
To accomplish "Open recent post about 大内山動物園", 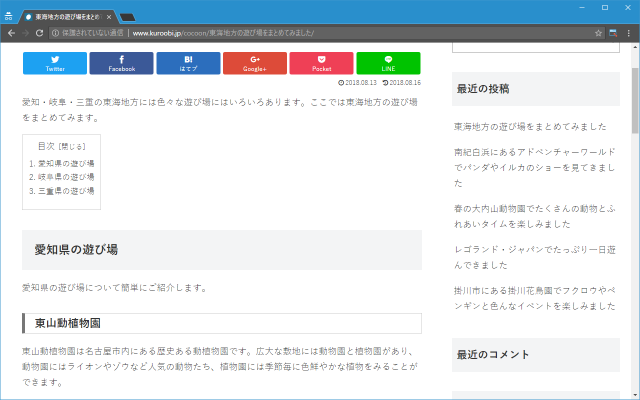I will 535,216.
